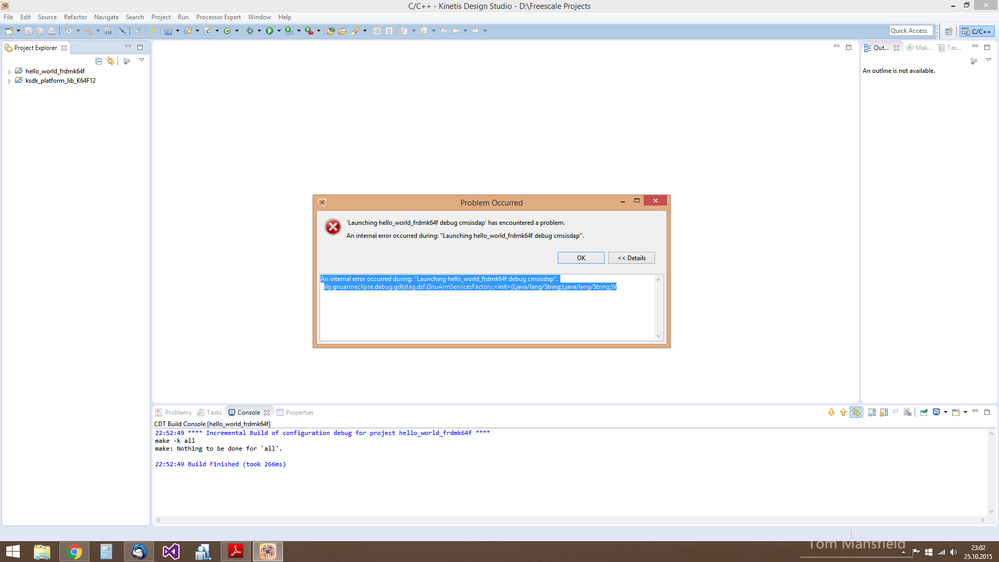
Task: Open the Open Console dropdown arrow
Action: [965, 412]
